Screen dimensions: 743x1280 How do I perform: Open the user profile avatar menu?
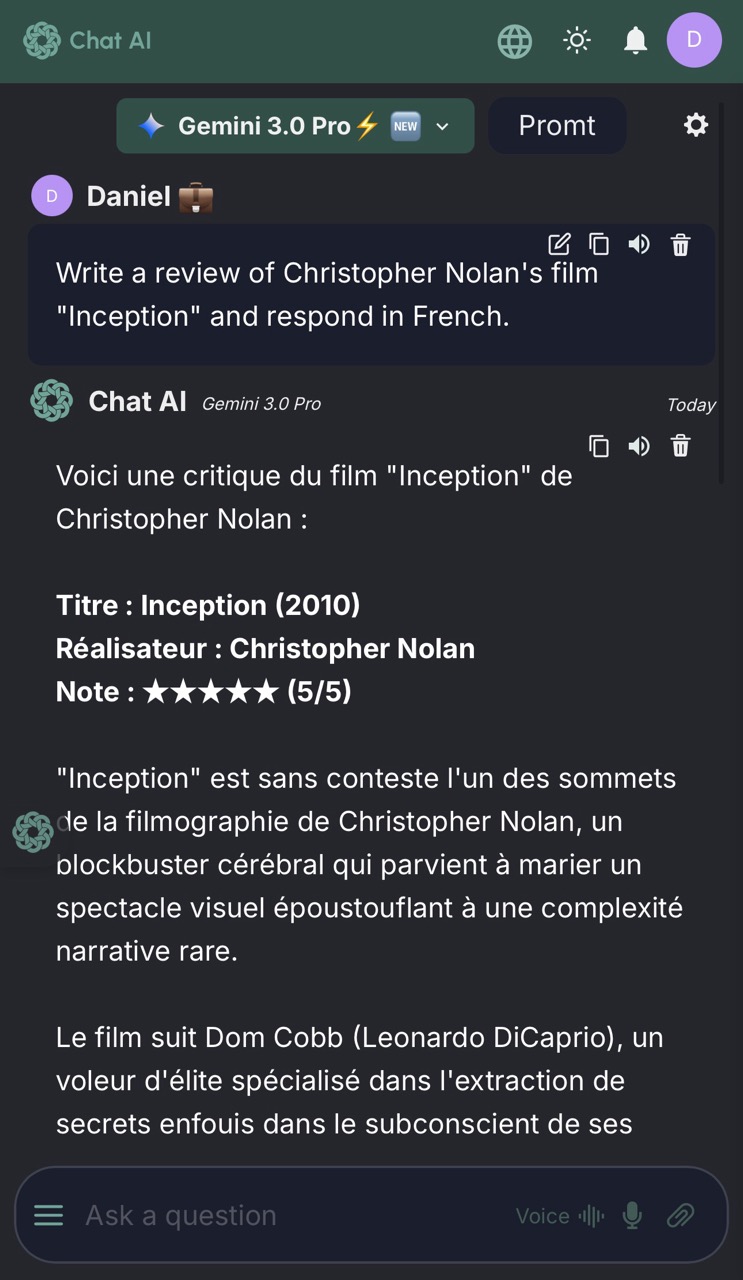point(694,40)
